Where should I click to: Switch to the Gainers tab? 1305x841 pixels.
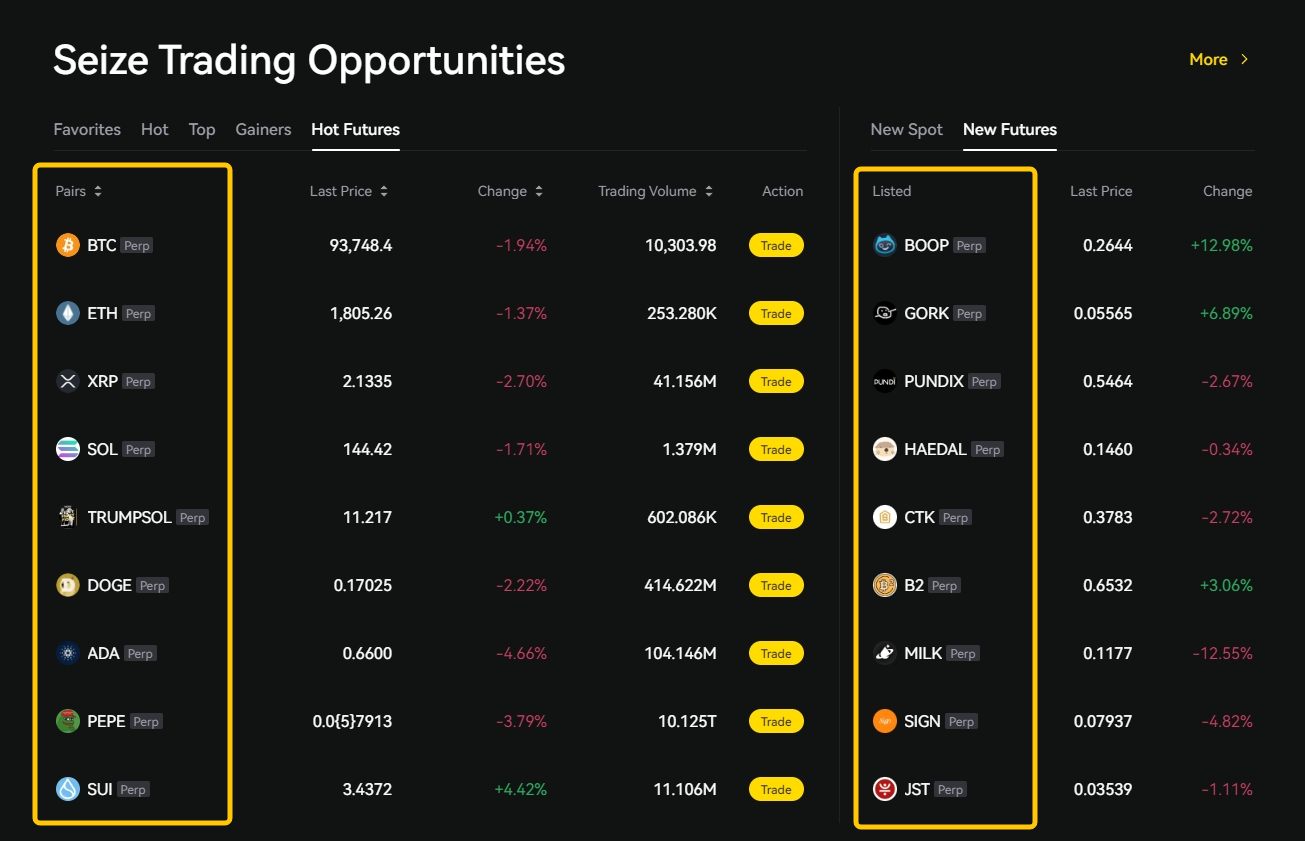263,129
